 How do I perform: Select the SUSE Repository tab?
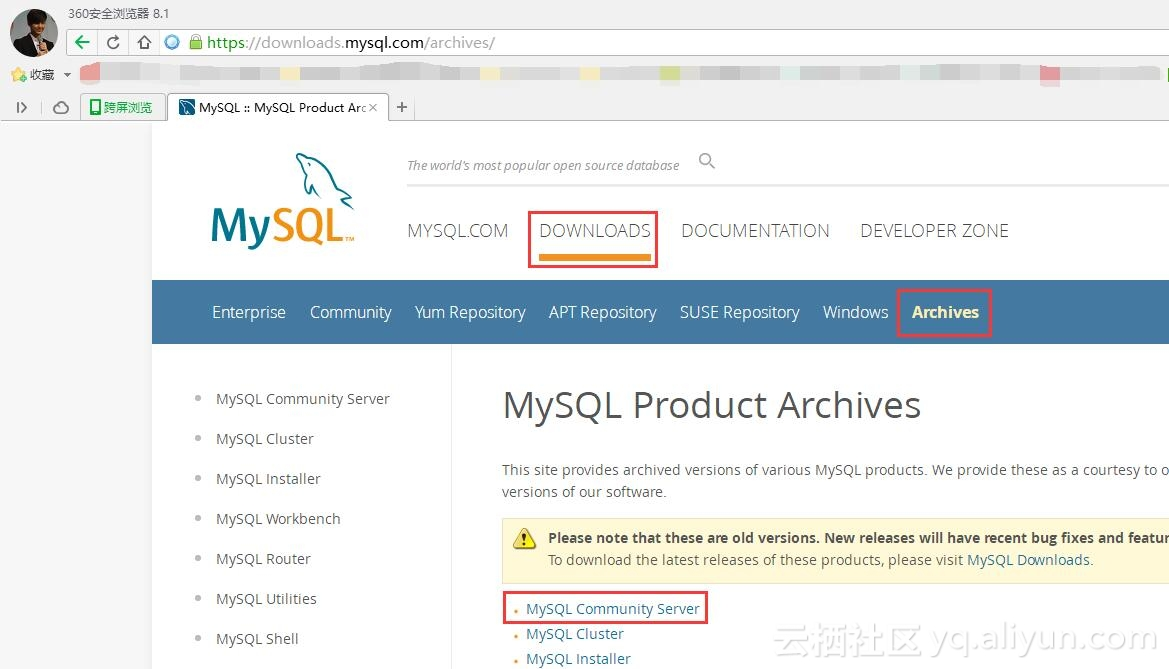coord(740,312)
